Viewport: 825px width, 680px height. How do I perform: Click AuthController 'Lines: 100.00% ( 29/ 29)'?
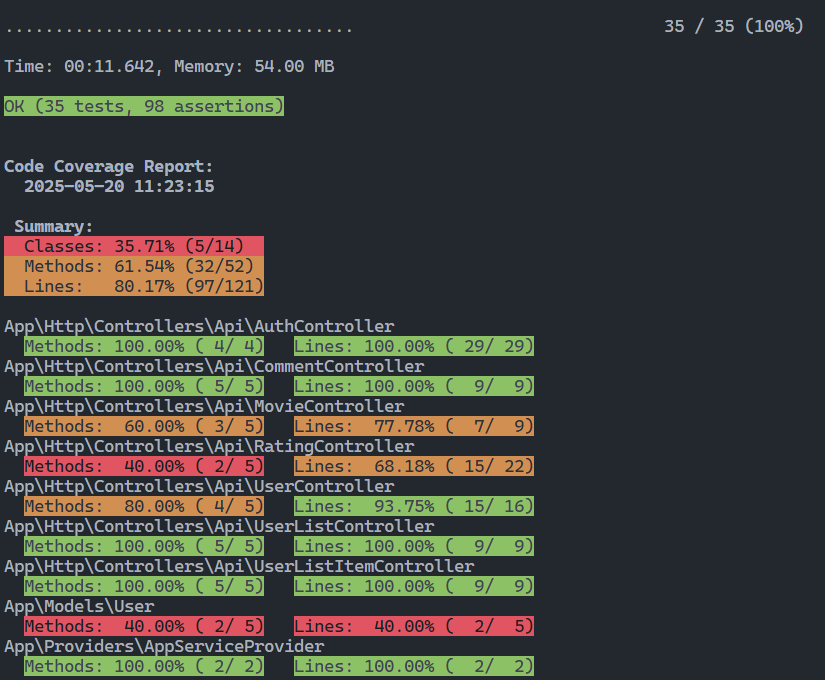click(x=414, y=346)
